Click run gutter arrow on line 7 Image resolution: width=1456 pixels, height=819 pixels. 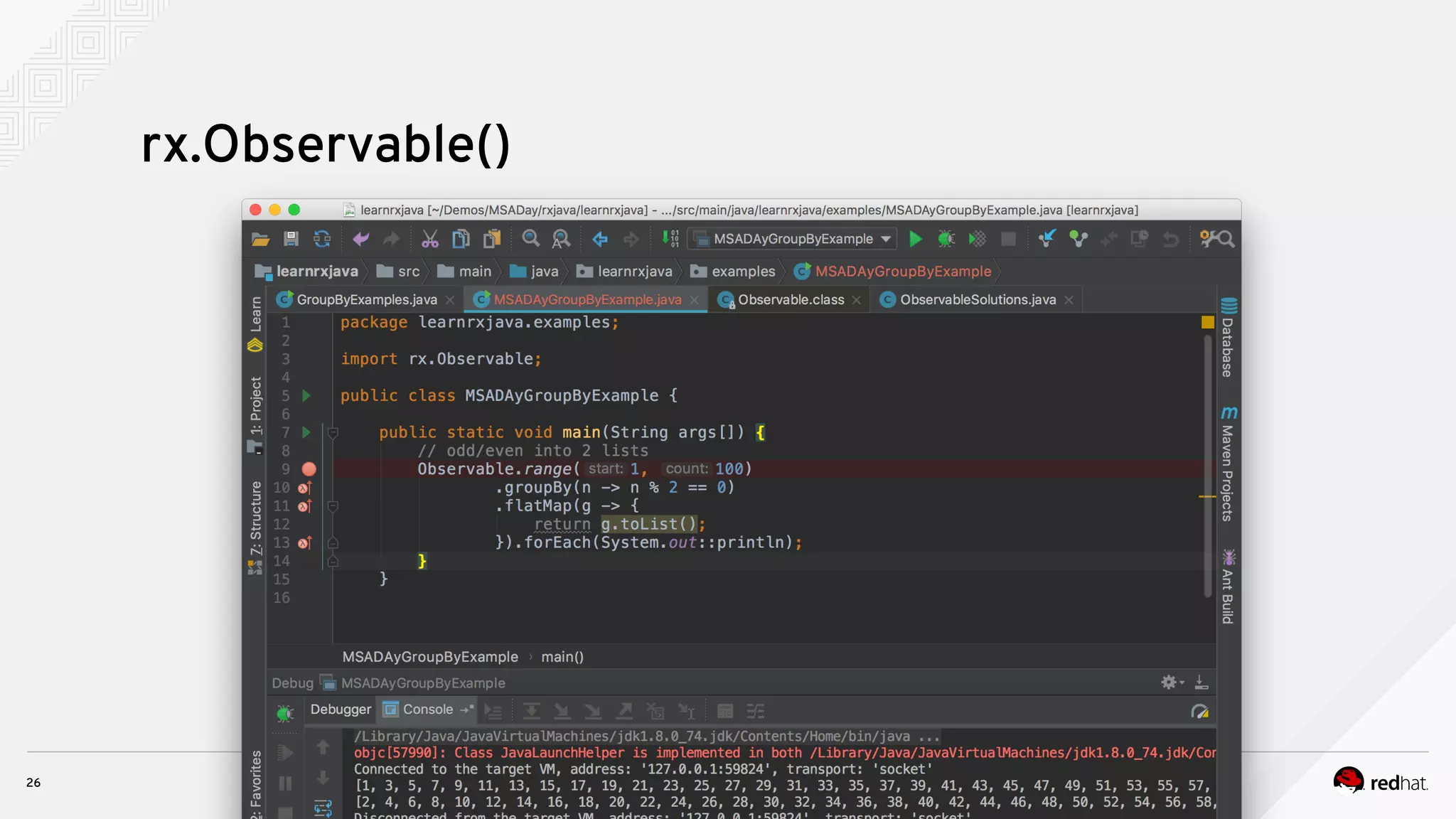pos(306,432)
